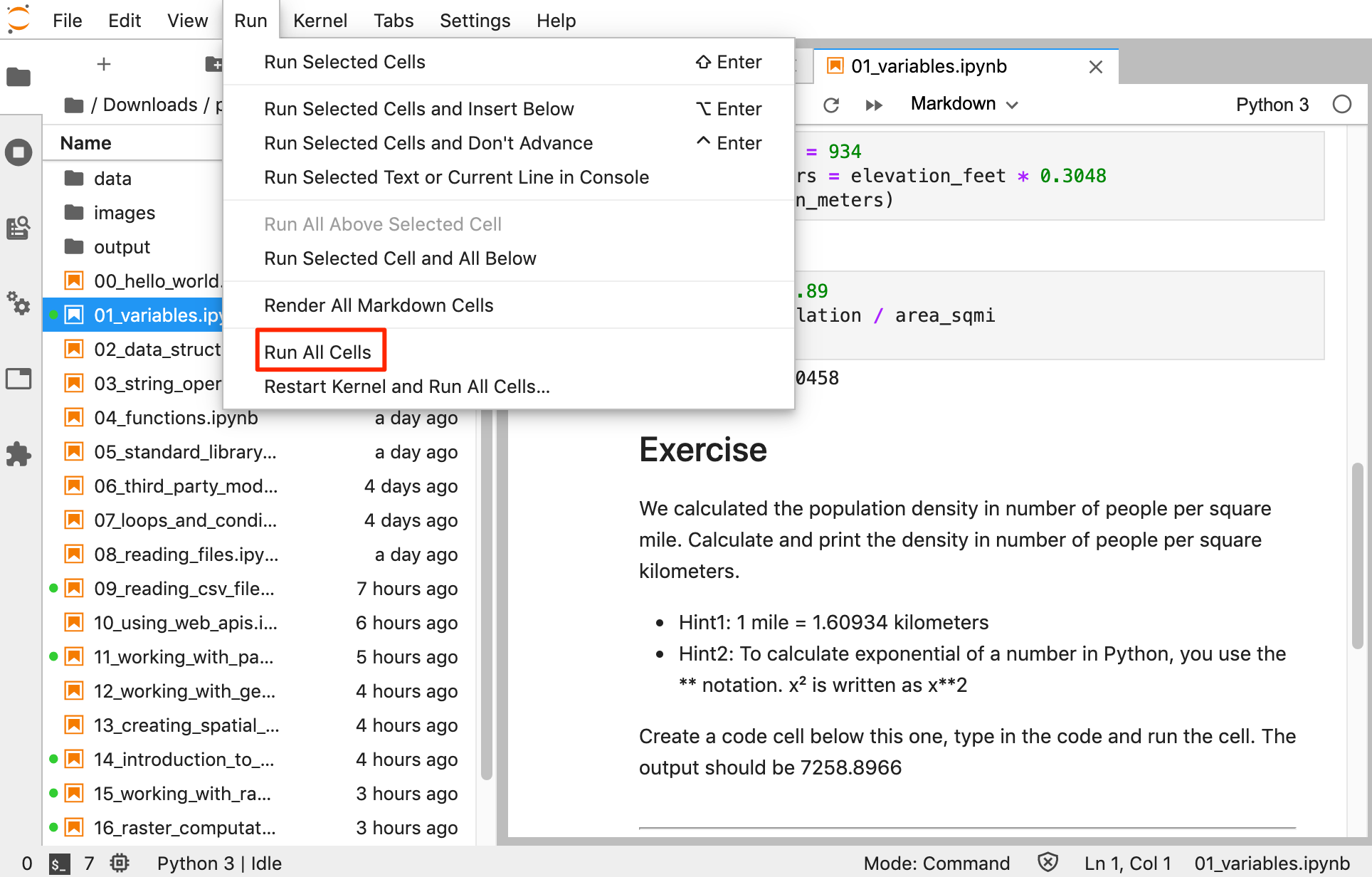Click the restart kernel toolbar icon
The image size is (1372, 877).
click(831, 105)
